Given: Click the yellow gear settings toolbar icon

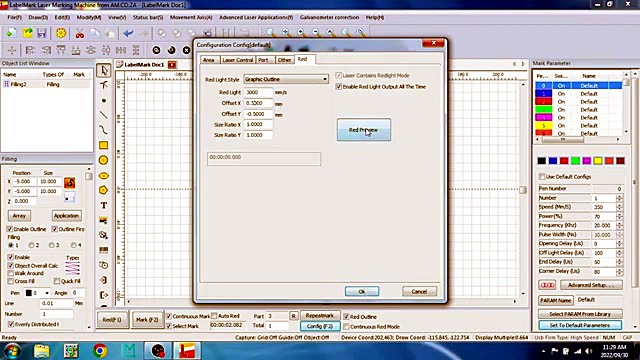Looking at the screenshot, I should click(61, 33).
